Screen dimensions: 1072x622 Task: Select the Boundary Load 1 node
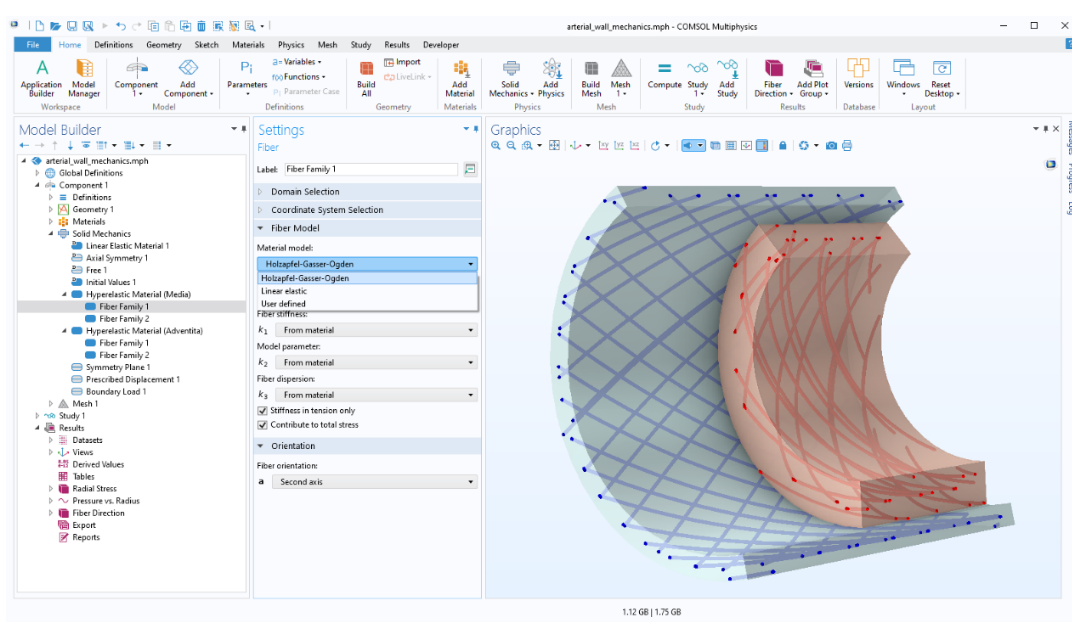tap(116, 392)
